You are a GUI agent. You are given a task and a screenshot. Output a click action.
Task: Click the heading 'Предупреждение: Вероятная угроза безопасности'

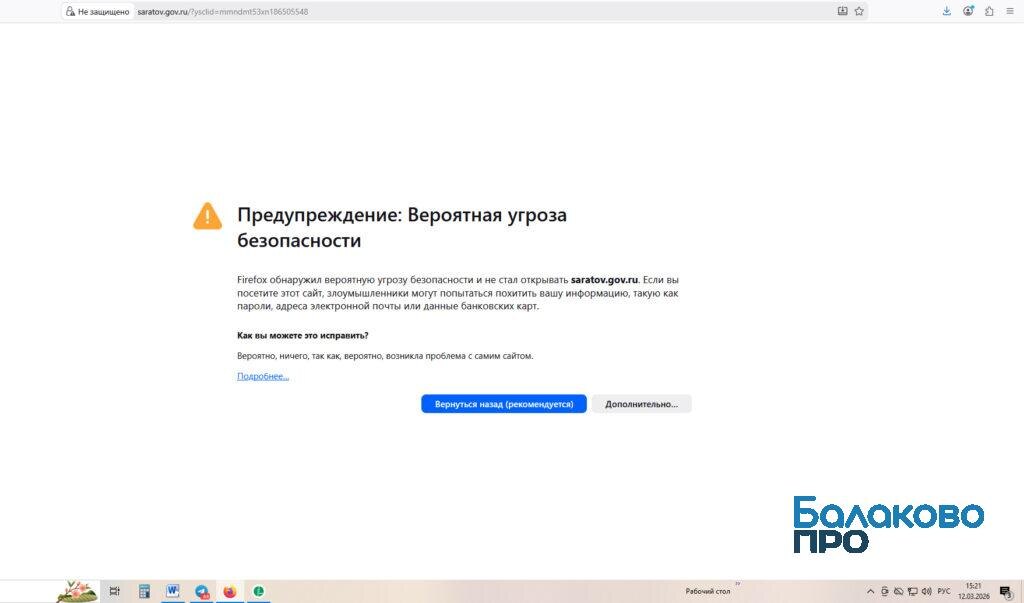pos(402,227)
